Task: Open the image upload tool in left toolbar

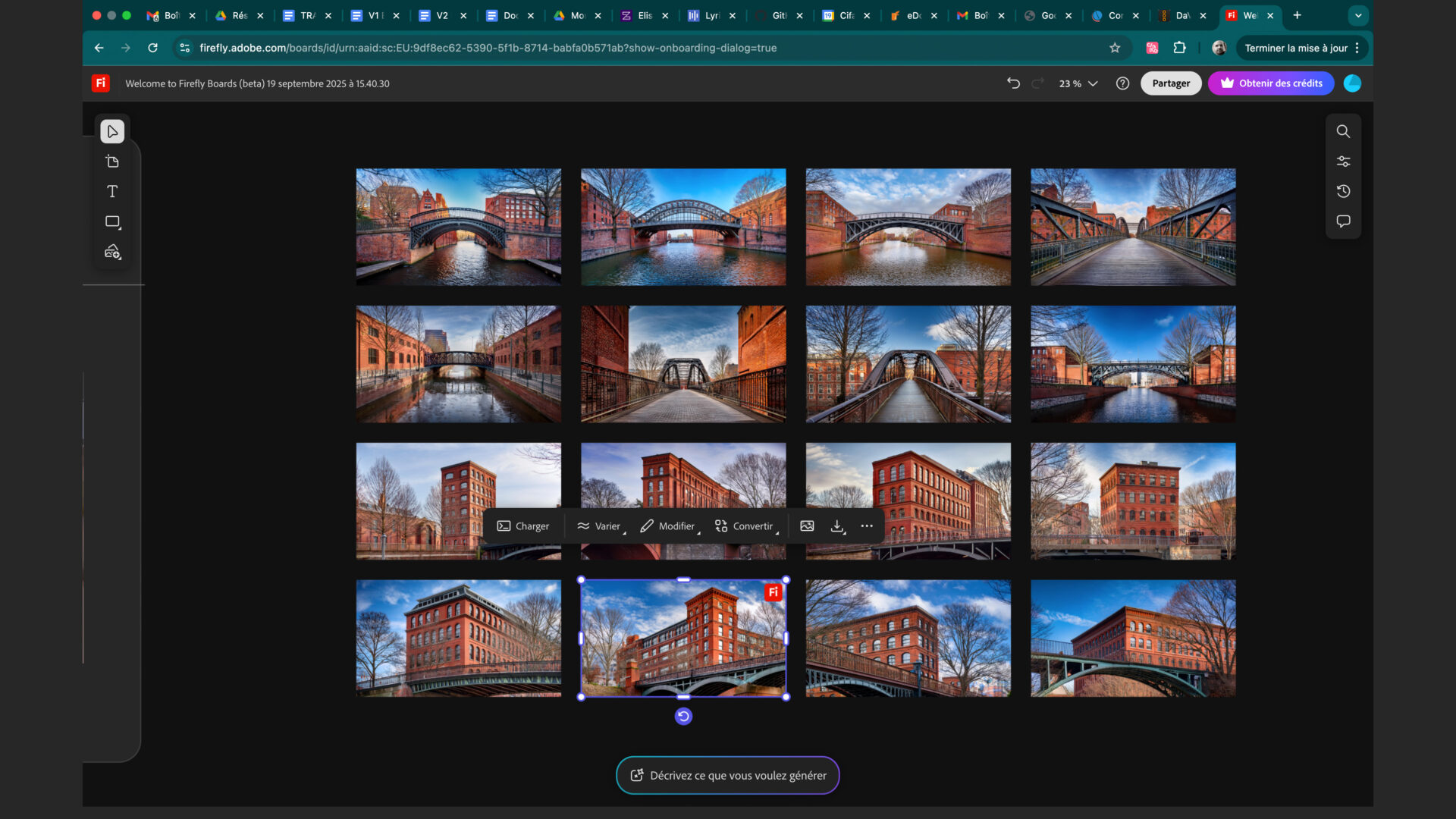Action: pos(112,252)
